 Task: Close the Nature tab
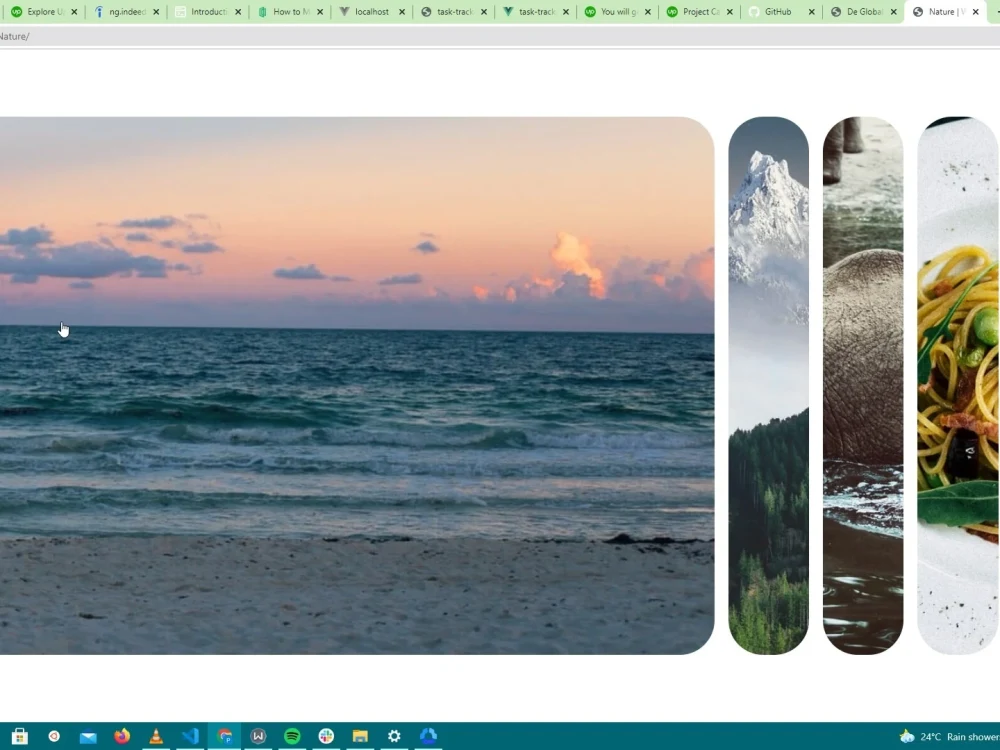point(976,11)
